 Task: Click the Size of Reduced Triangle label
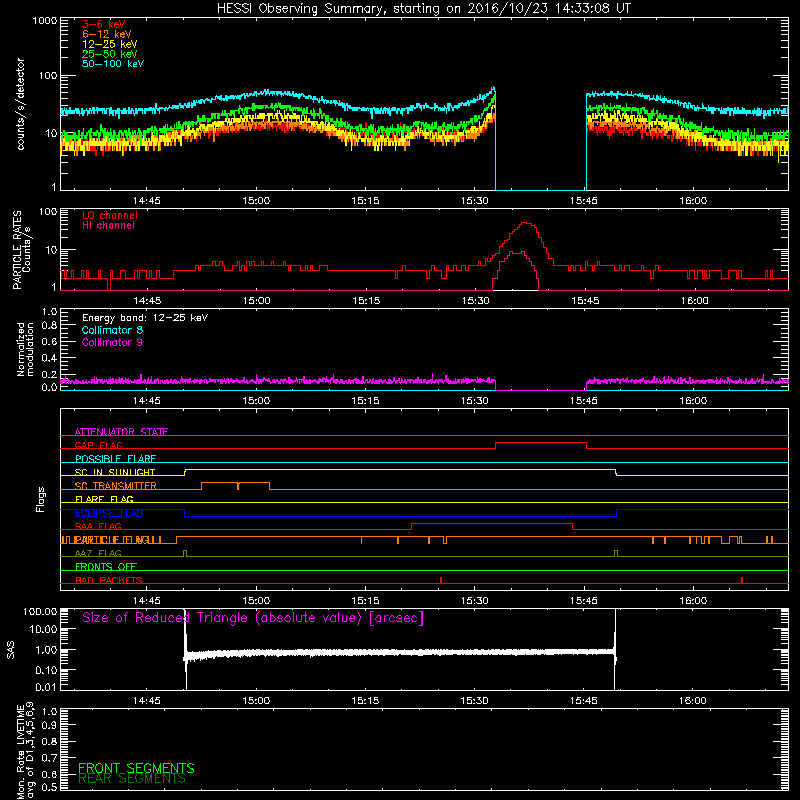pyautogui.click(x=253, y=618)
